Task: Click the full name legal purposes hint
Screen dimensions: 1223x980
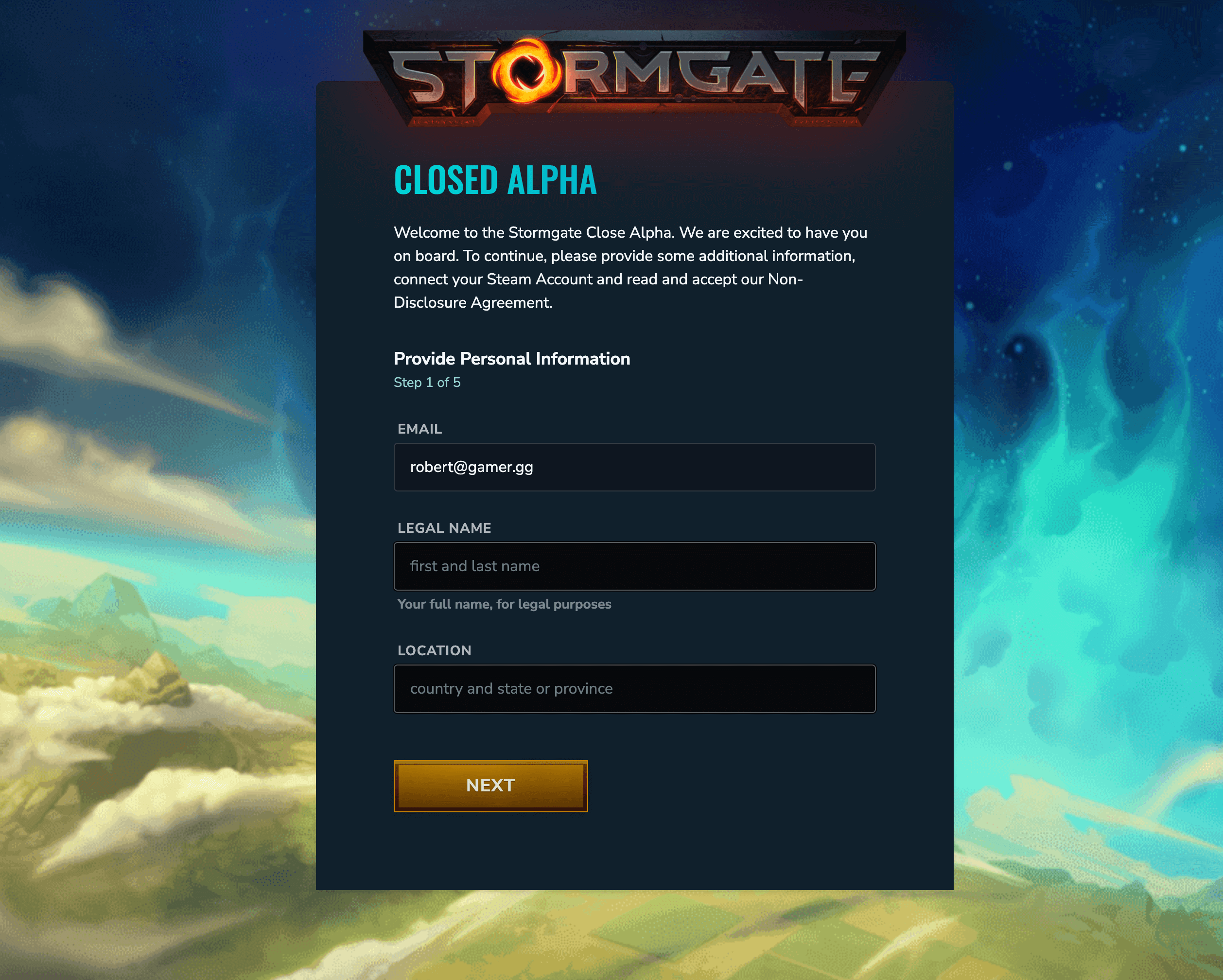Action: (504, 604)
